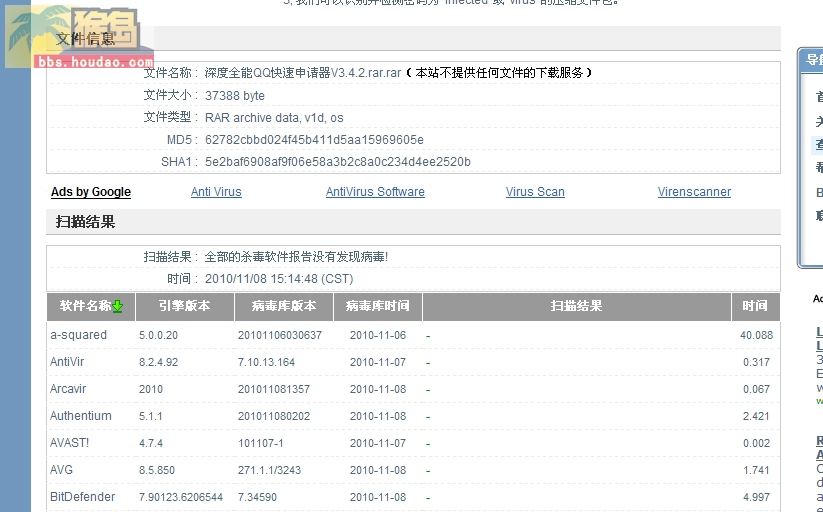This screenshot has height=512, width=823.
Task: Click the 扫描结果 section heading
Action: pyautogui.click(x=86, y=222)
